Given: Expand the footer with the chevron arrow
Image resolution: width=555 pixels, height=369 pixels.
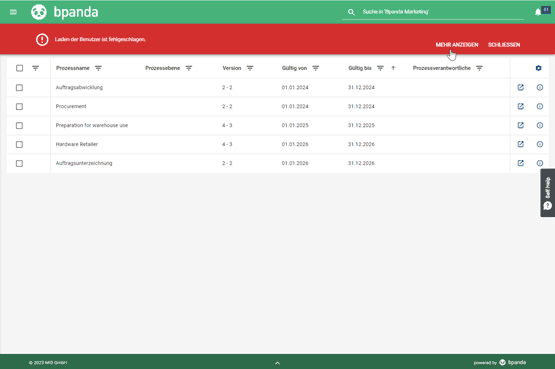Looking at the screenshot, I should [278, 363].
